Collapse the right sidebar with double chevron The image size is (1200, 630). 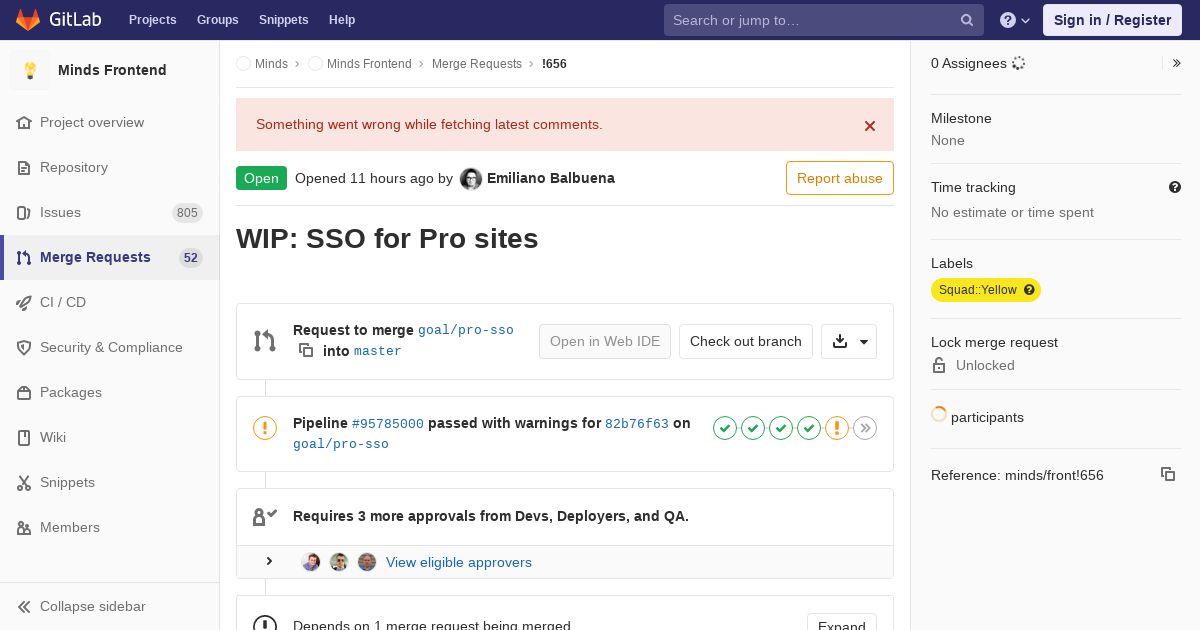click(1177, 63)
